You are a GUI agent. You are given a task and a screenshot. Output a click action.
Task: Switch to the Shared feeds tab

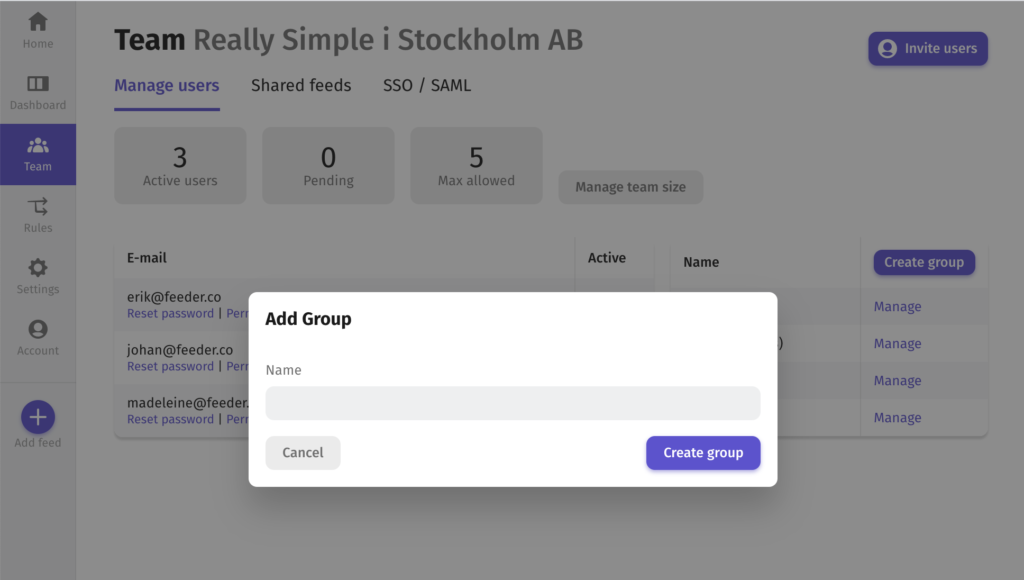point(301,86)
